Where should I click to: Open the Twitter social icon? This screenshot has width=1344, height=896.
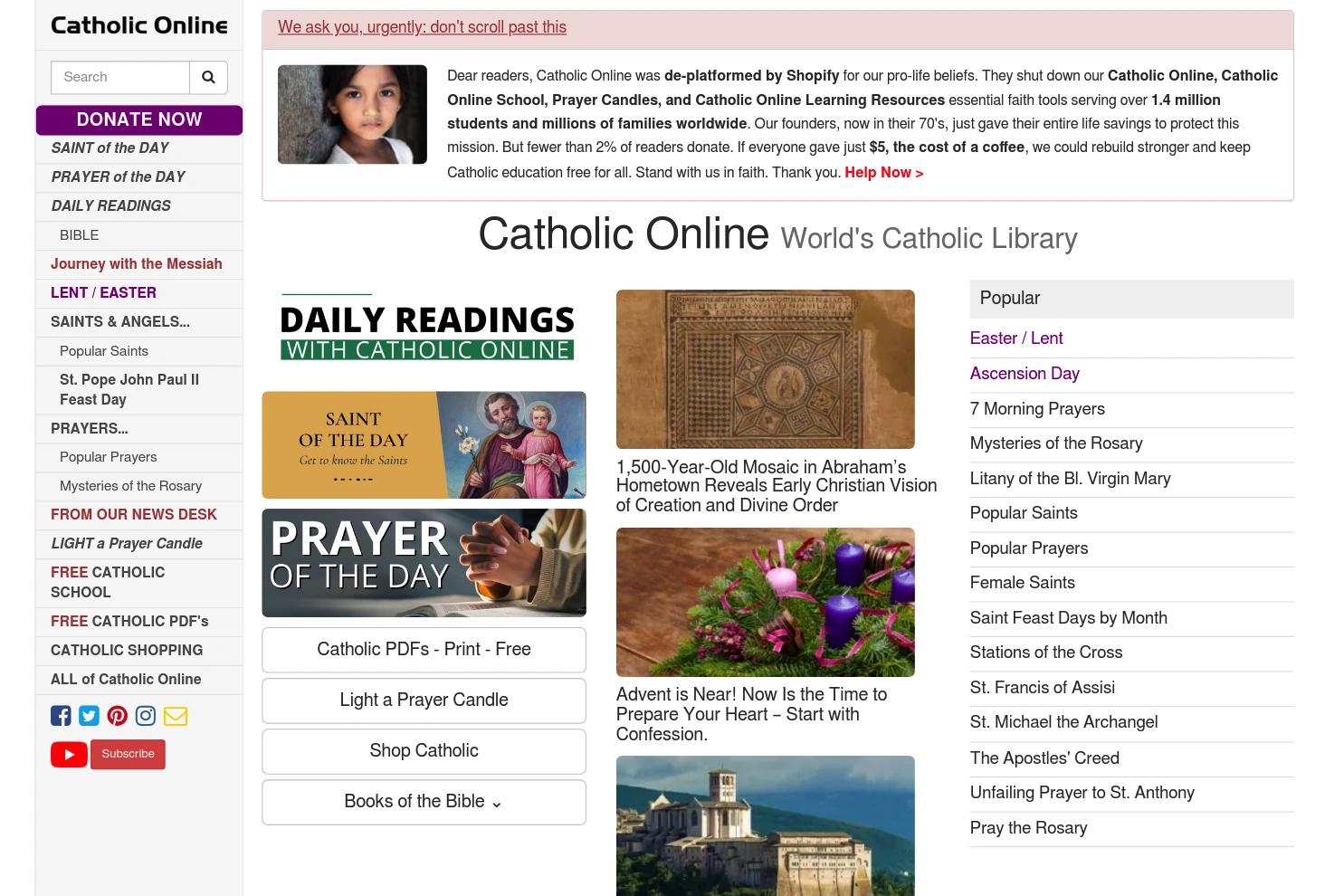click(89, 716)
